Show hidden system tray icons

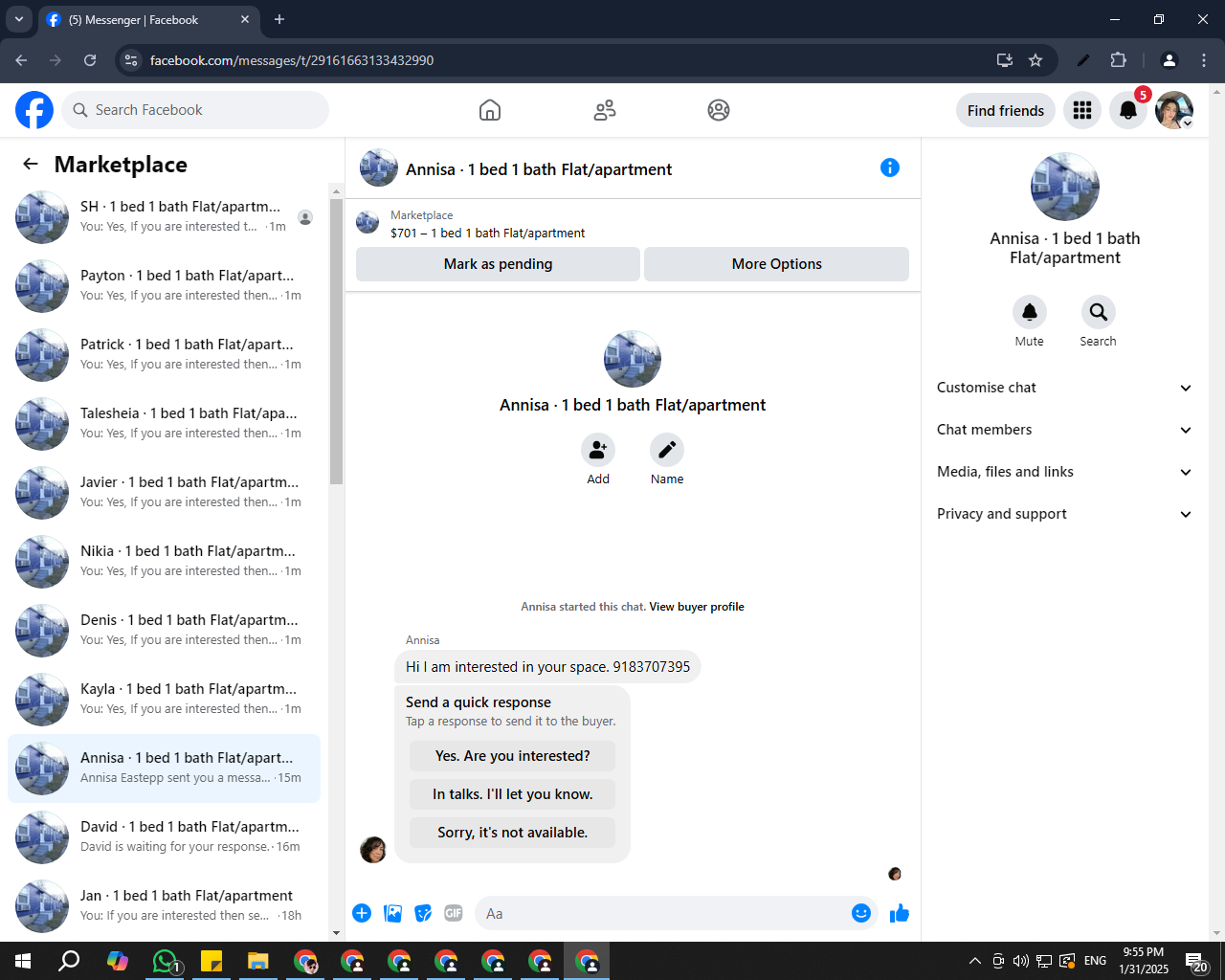(975, 961)
